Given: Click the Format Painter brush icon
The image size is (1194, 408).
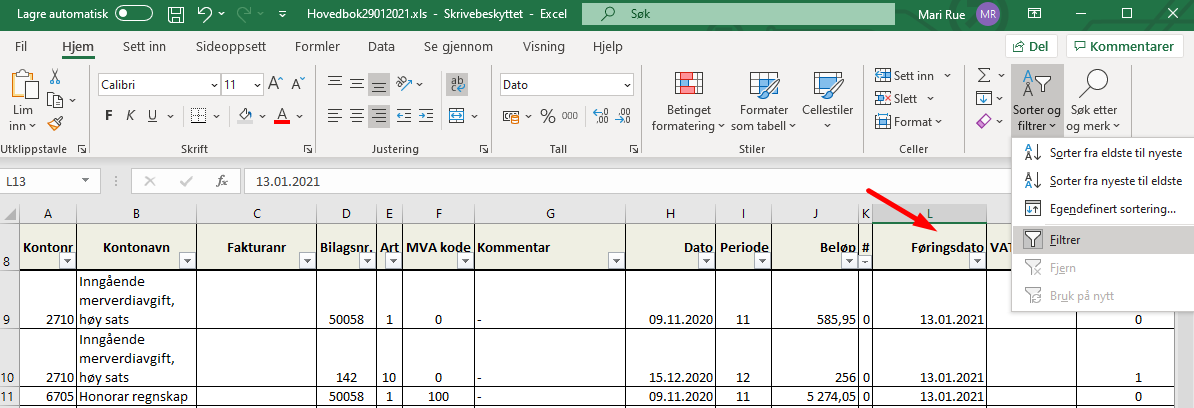Looking at the screenshot, I should coord(55,123).
